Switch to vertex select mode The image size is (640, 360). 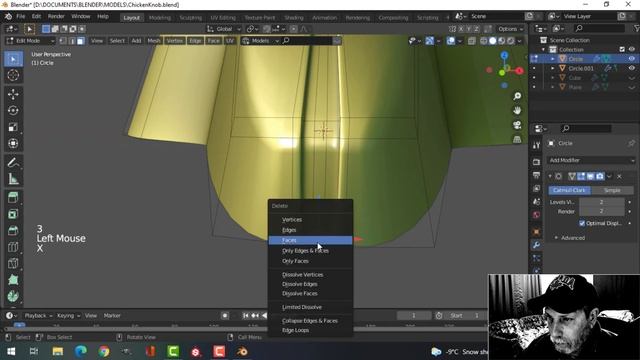(x=63, y=41)
